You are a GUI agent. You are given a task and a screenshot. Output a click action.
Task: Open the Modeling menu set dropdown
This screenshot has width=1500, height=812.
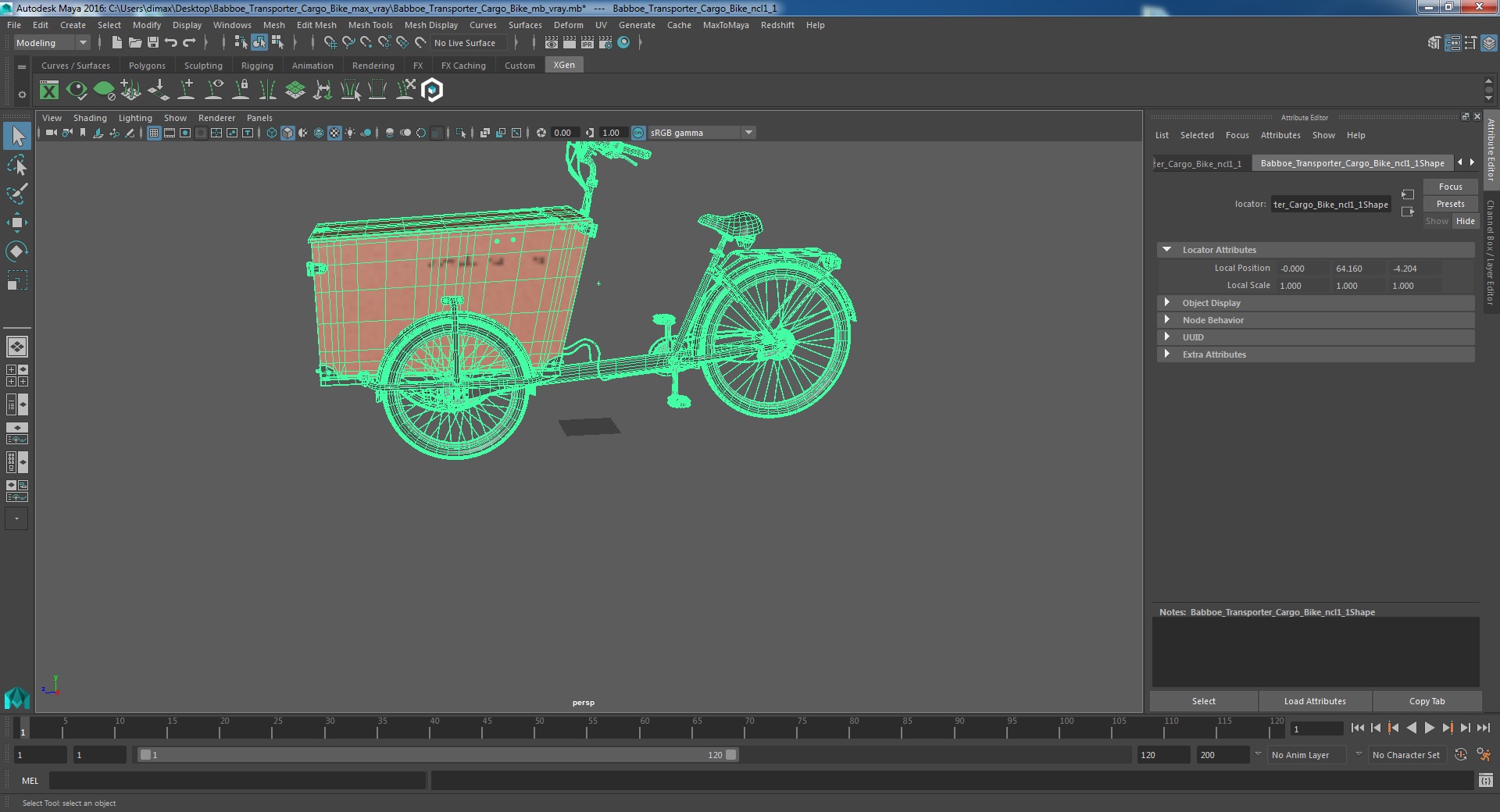click(x=52, y=43)
